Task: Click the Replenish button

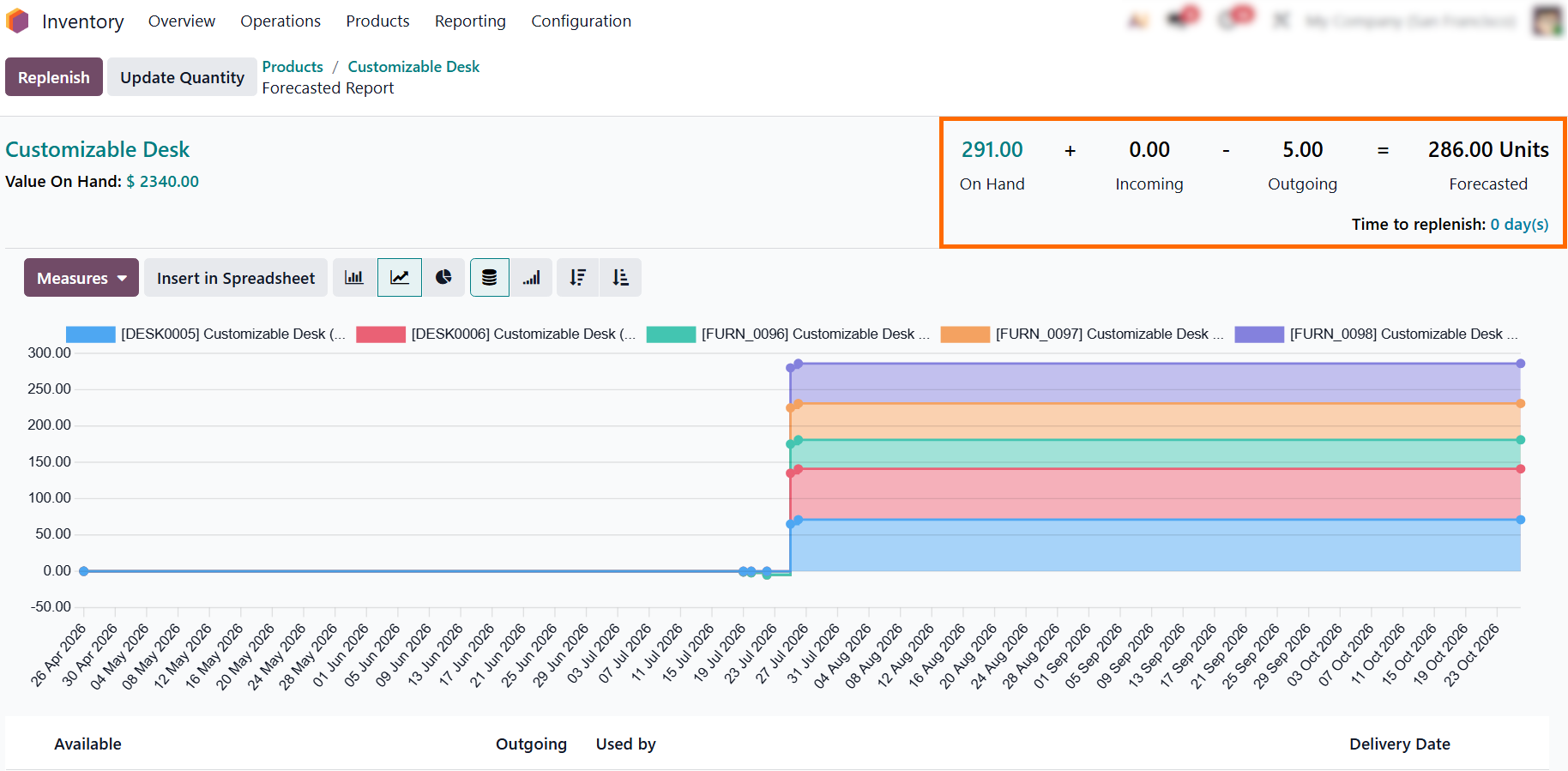Action: [x=54, y=77]
